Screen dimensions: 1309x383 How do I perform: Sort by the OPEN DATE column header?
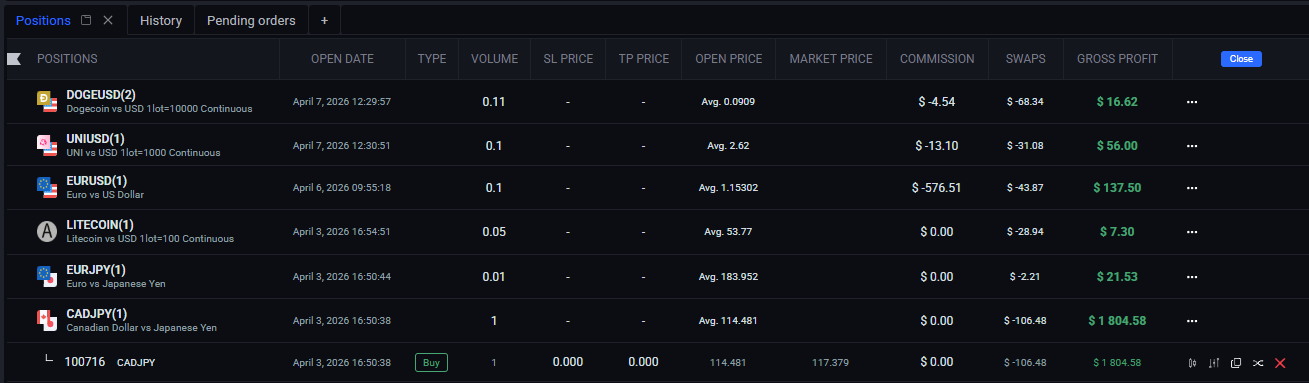coord(342,59)
